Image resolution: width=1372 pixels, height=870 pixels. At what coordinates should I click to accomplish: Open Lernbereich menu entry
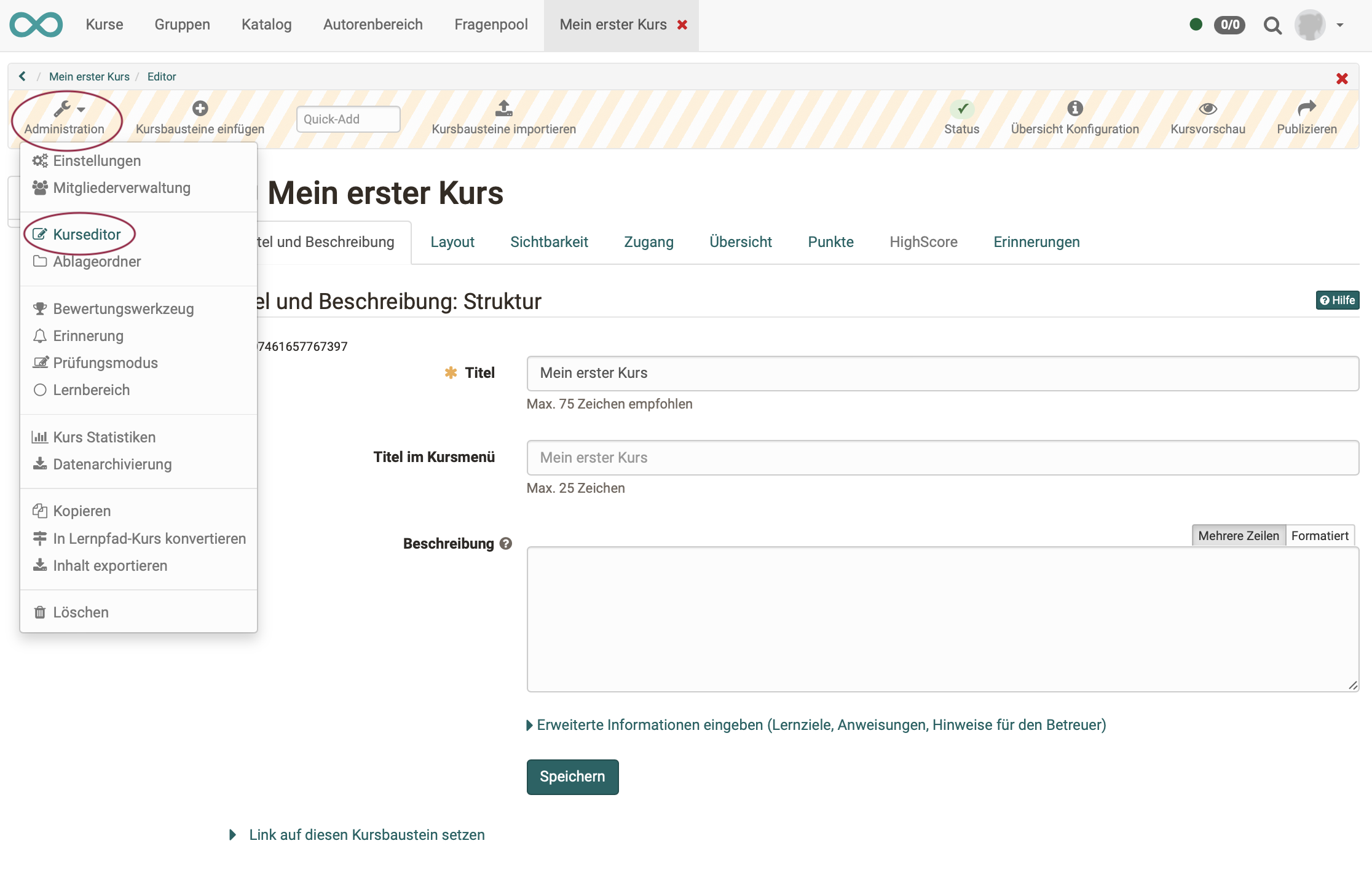pos(138,390)
